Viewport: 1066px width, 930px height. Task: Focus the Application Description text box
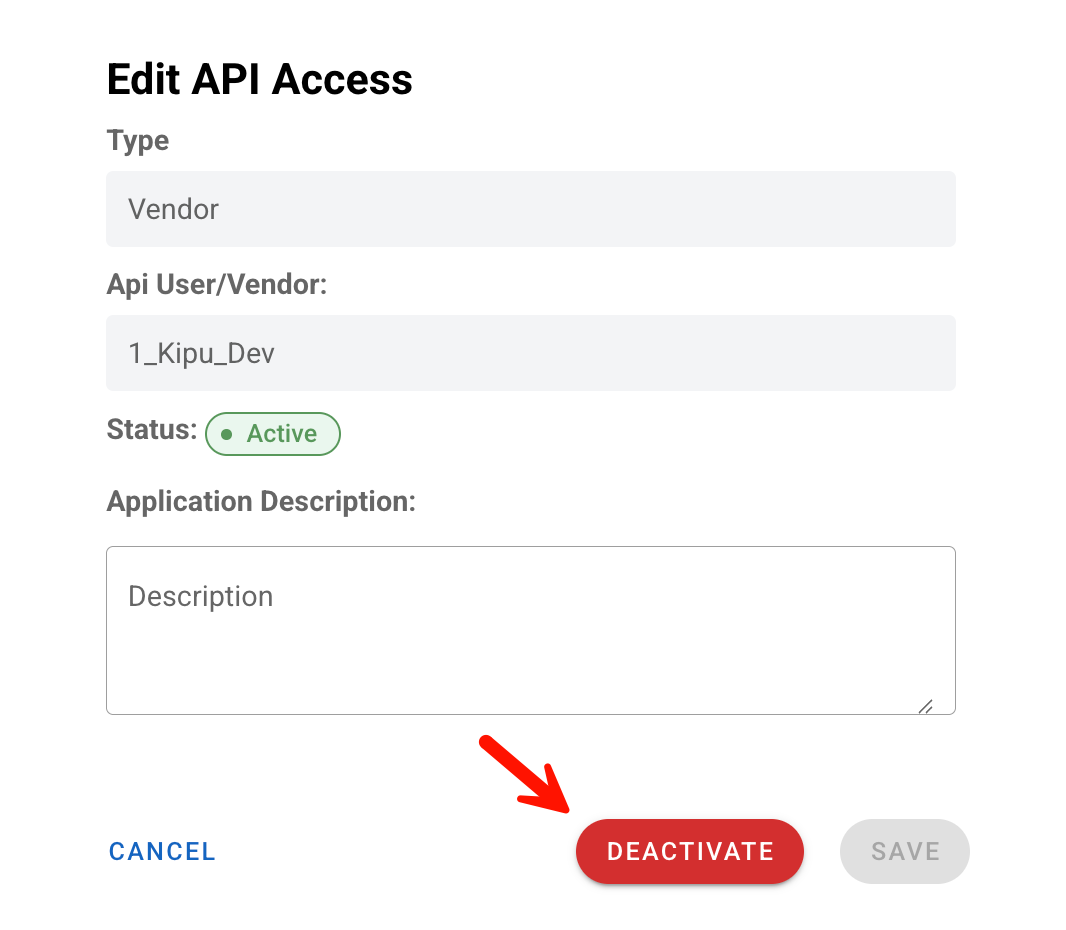click(530, 630)
